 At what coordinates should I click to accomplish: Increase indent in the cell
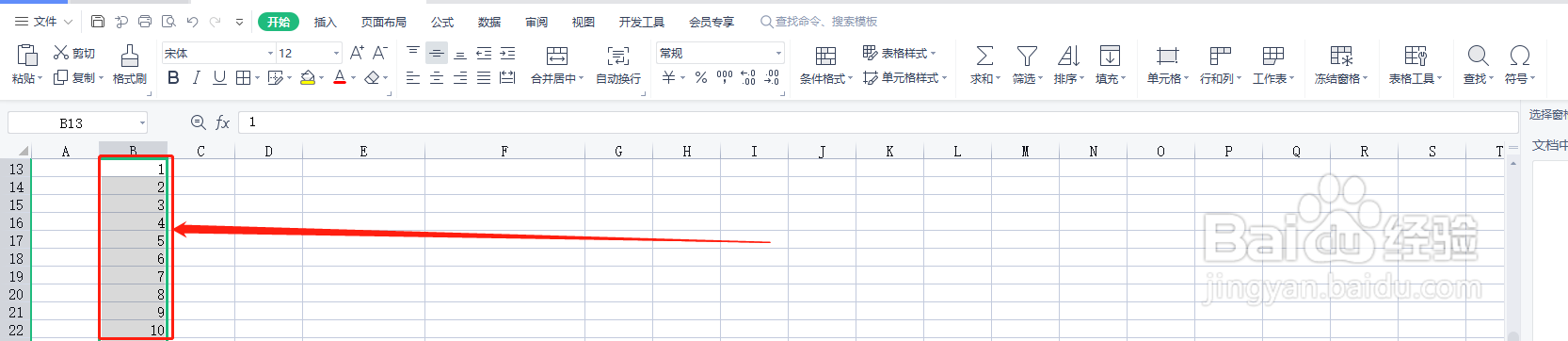(507, 53)
